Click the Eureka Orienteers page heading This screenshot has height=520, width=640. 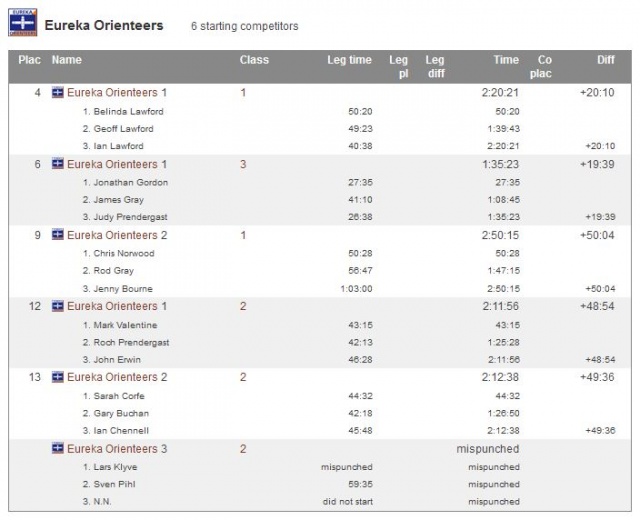click(104, 25)
